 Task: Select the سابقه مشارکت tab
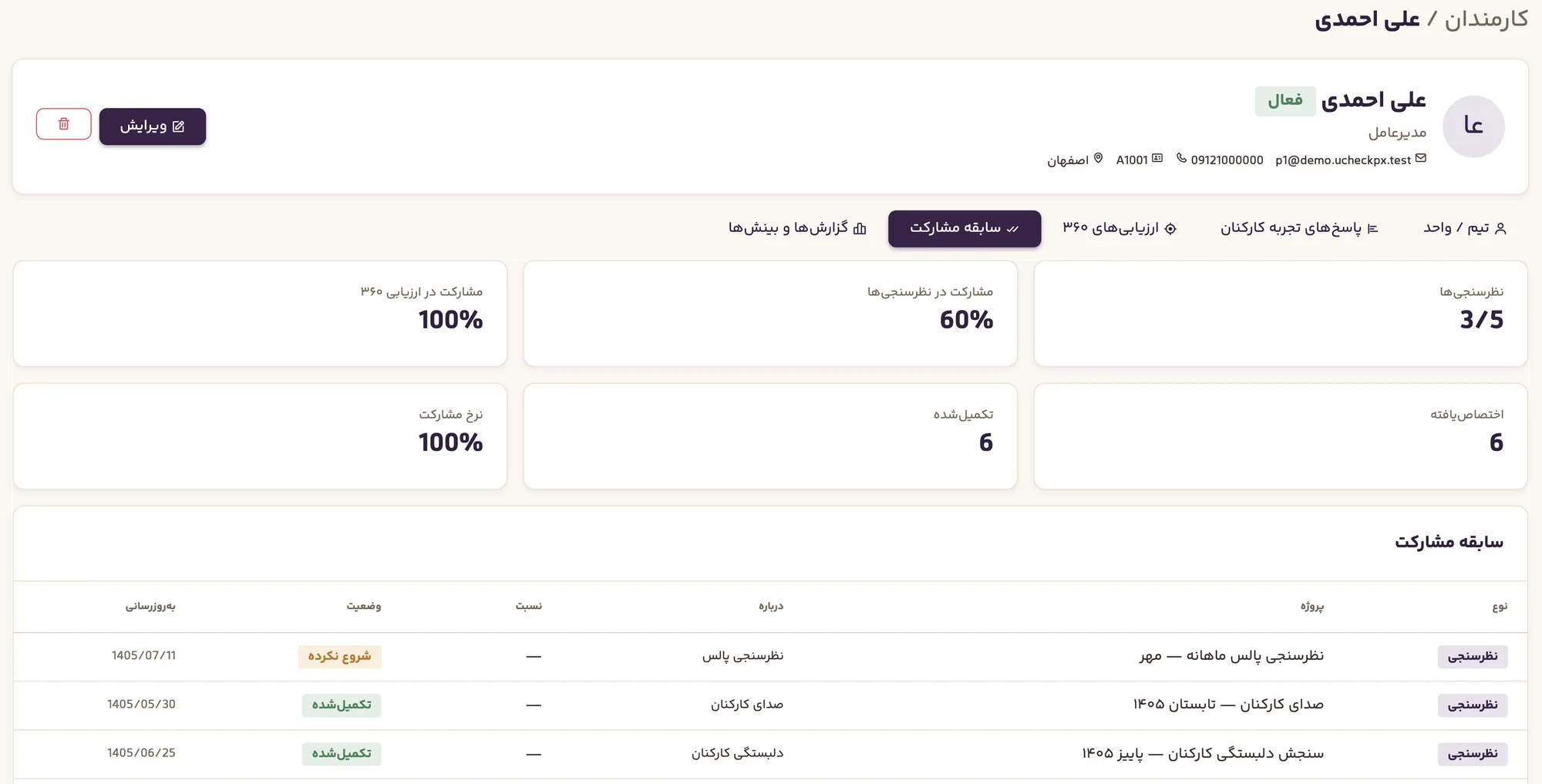point(965,228)
